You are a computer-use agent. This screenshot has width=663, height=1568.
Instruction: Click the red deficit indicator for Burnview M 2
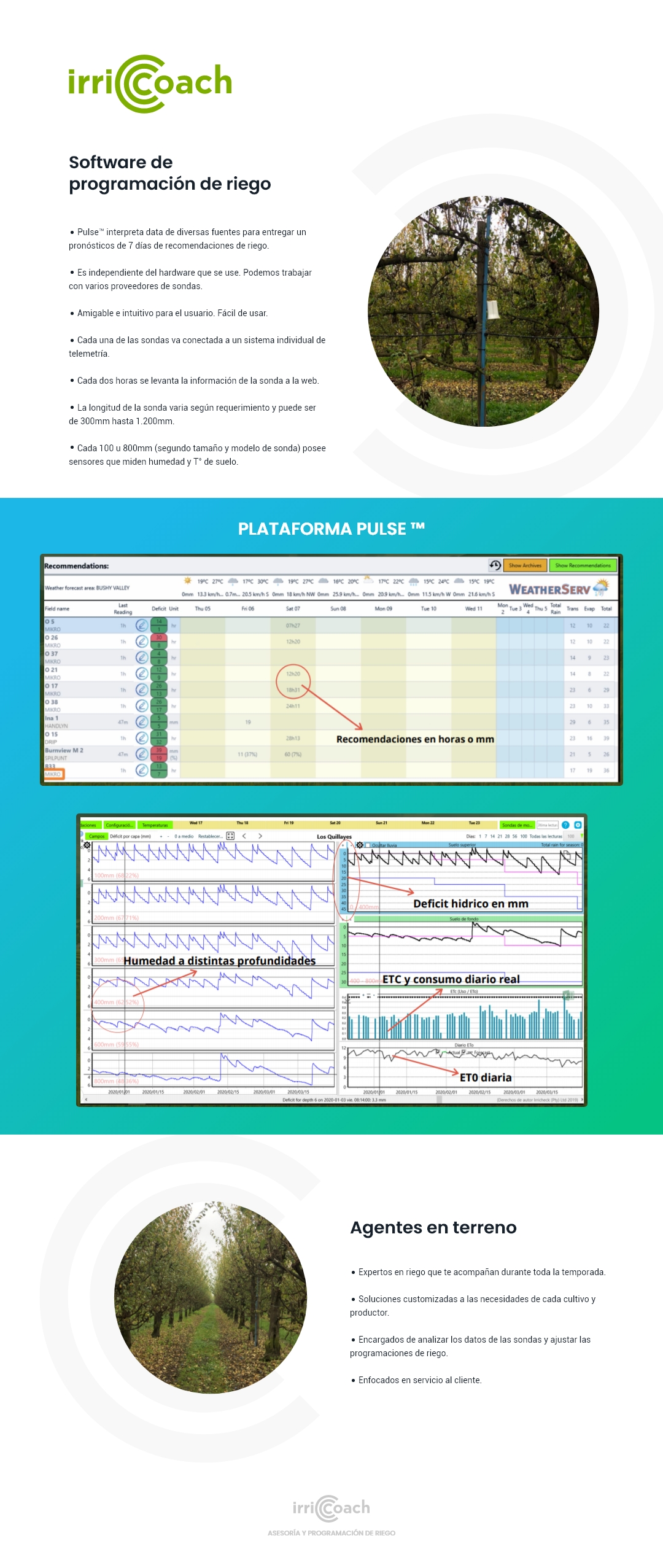(159, 754)
